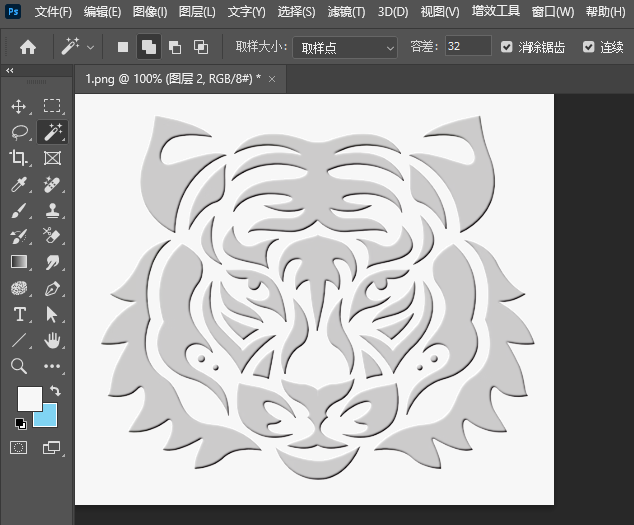Open the 窗口(W) menu
This screenshot has width=634, height=525.
pyautogui.click(x=553, y=12)
